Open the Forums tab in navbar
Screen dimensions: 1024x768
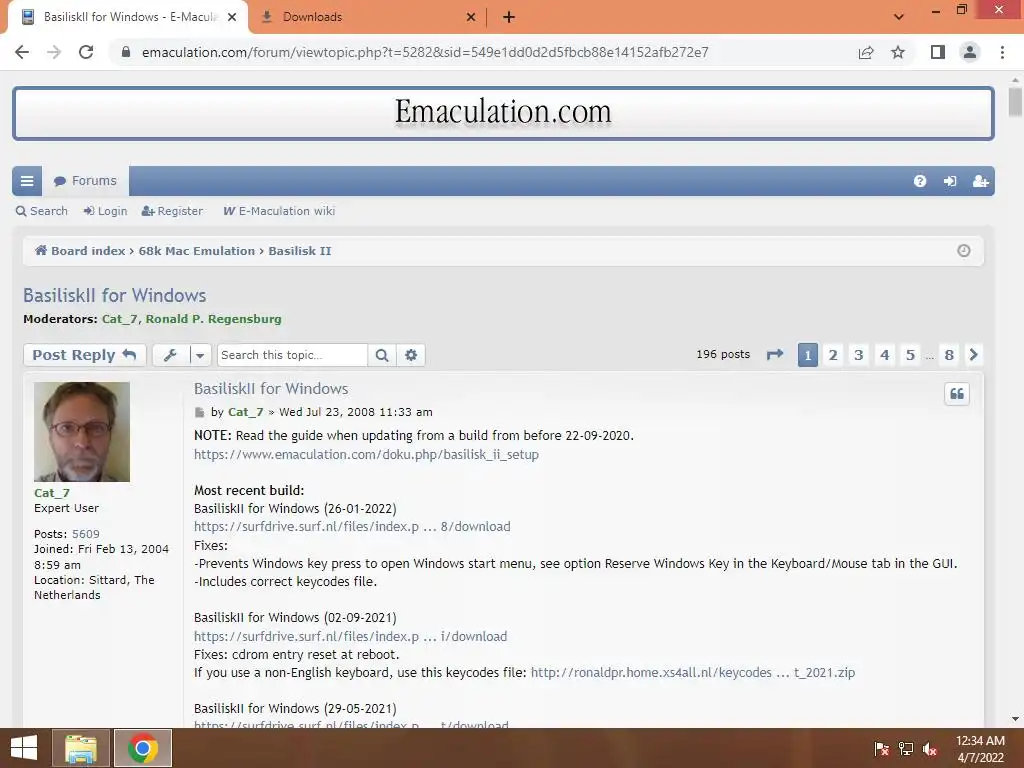pos(86,181)
